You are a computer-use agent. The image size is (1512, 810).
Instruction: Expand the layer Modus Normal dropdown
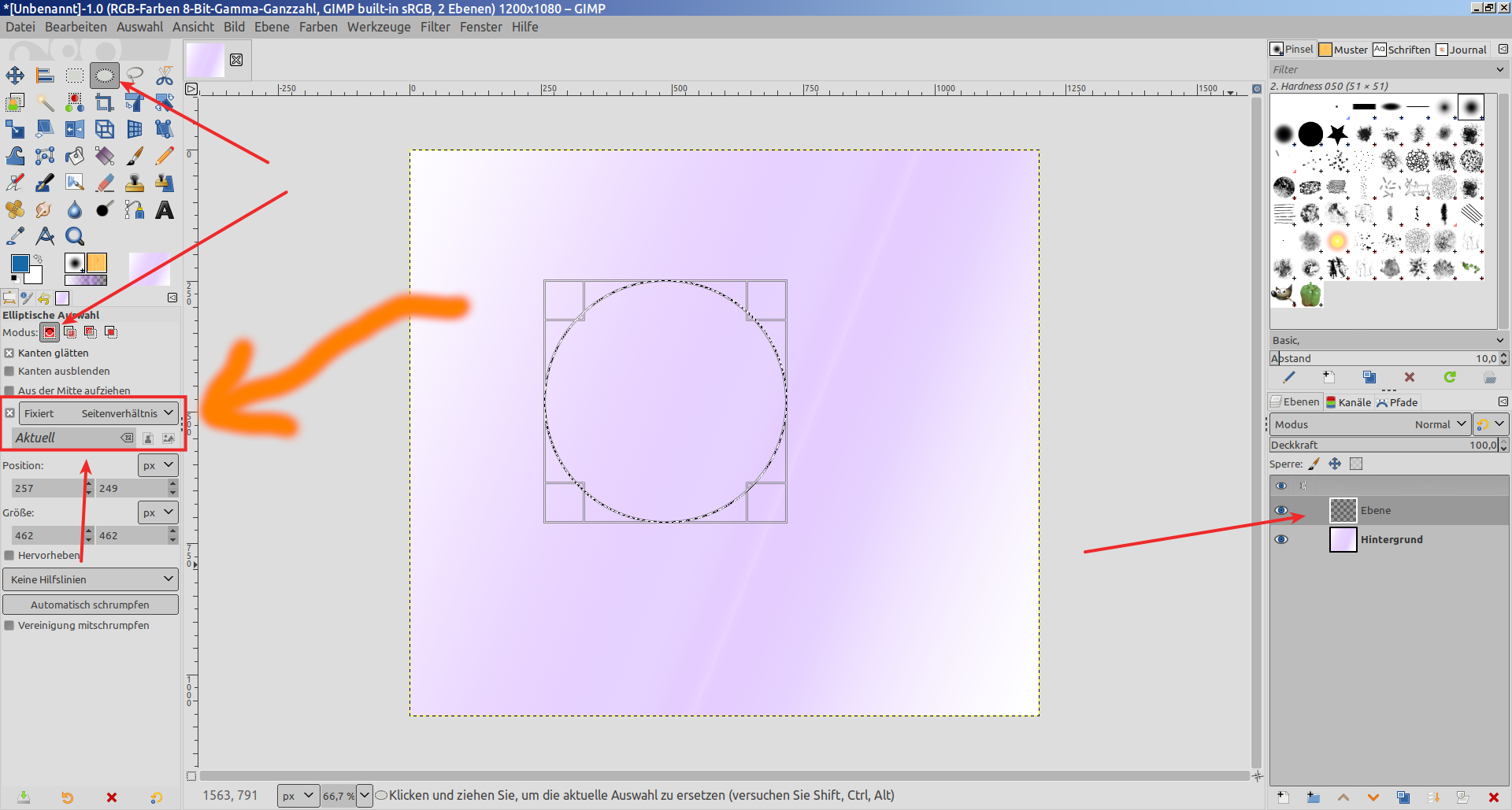click(x=1370, y=424)
